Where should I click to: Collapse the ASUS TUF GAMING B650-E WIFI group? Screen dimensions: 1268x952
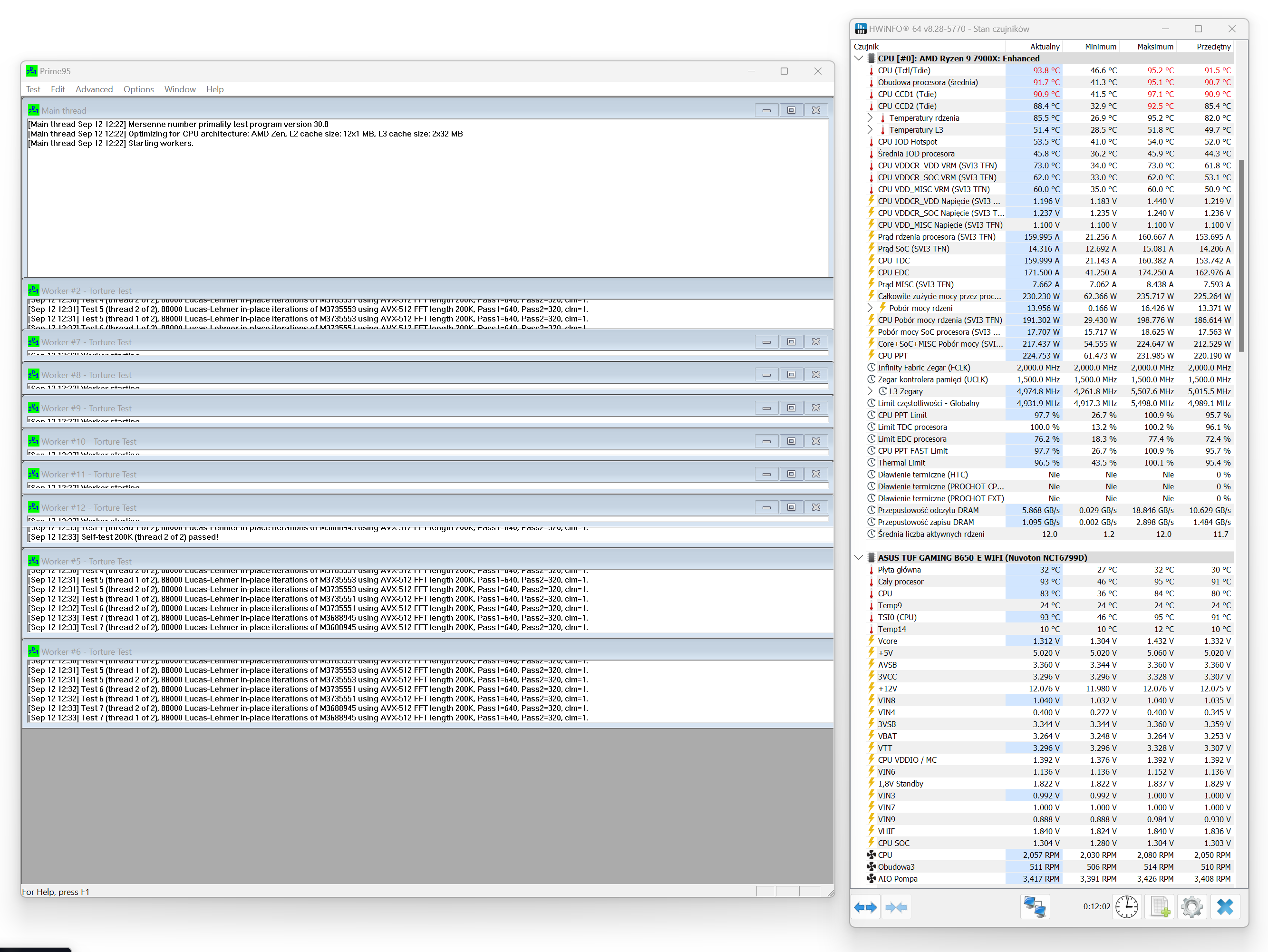pyautogui.click(x=858, y=557)
